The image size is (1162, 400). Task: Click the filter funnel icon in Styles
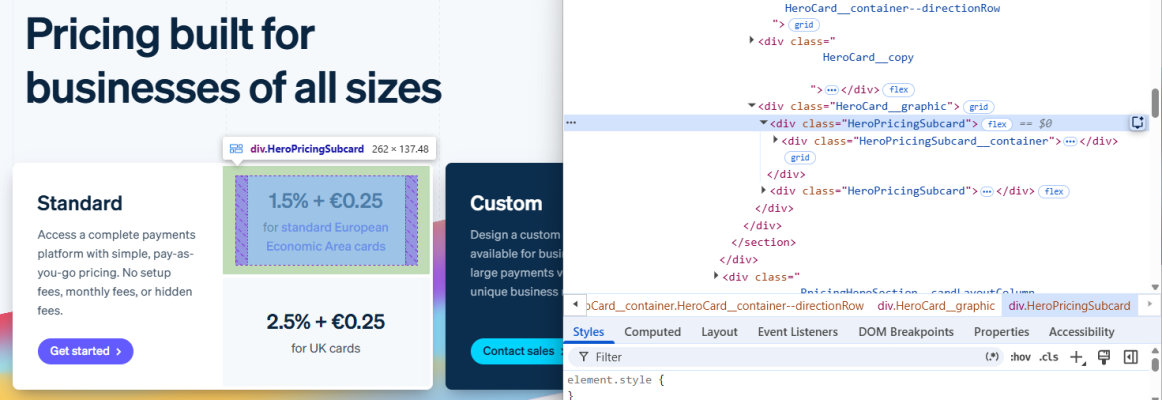[x=583, y=357]
